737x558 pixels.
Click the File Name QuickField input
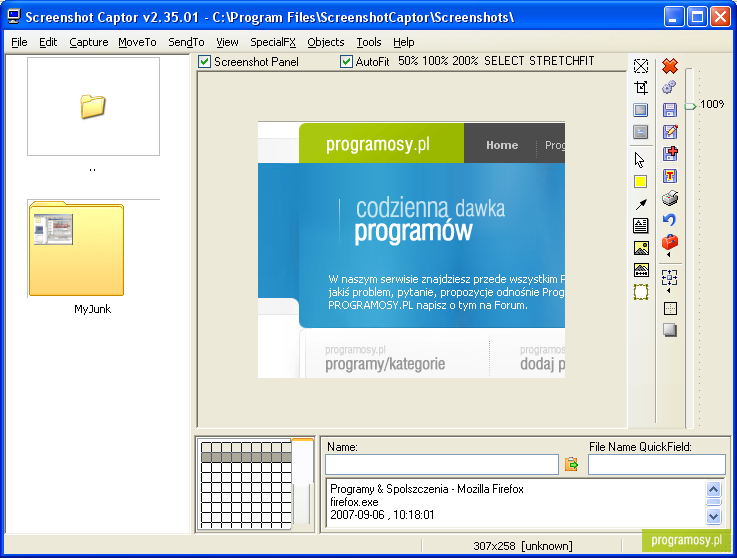coord(657,464)
